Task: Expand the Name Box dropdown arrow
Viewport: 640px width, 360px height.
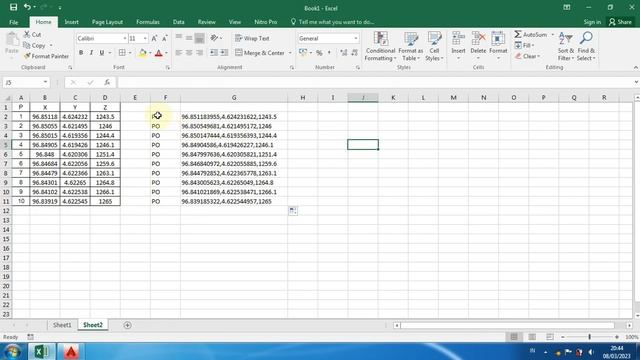Action: [x=45, y=82]
